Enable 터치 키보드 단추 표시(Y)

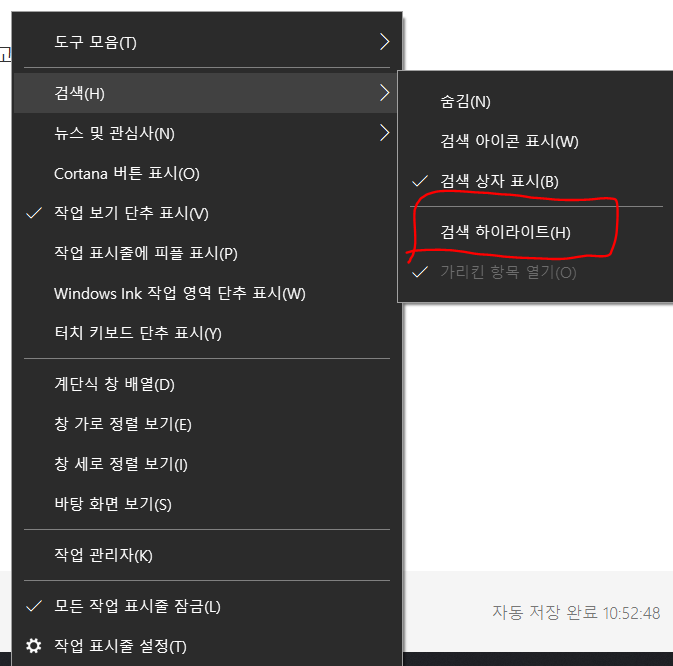(x=207, y=333)
